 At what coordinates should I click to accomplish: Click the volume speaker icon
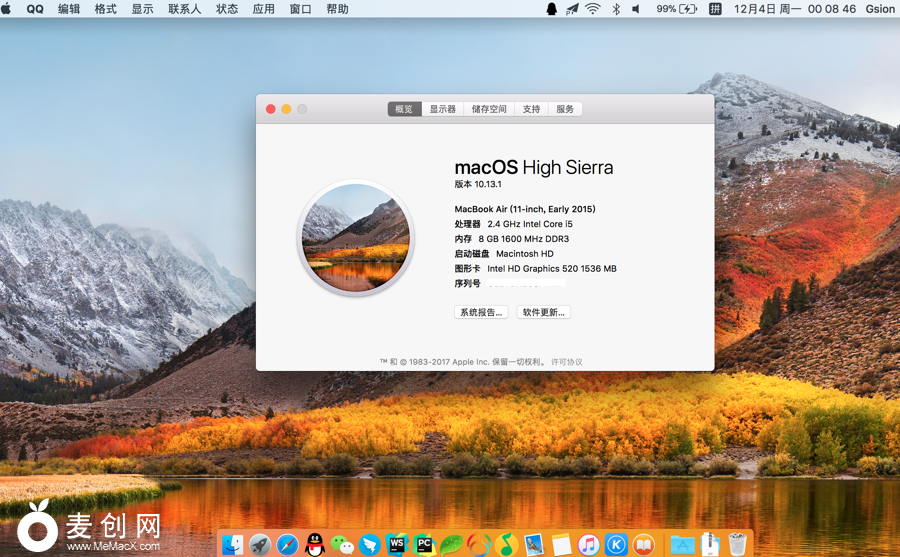(636, 9)
